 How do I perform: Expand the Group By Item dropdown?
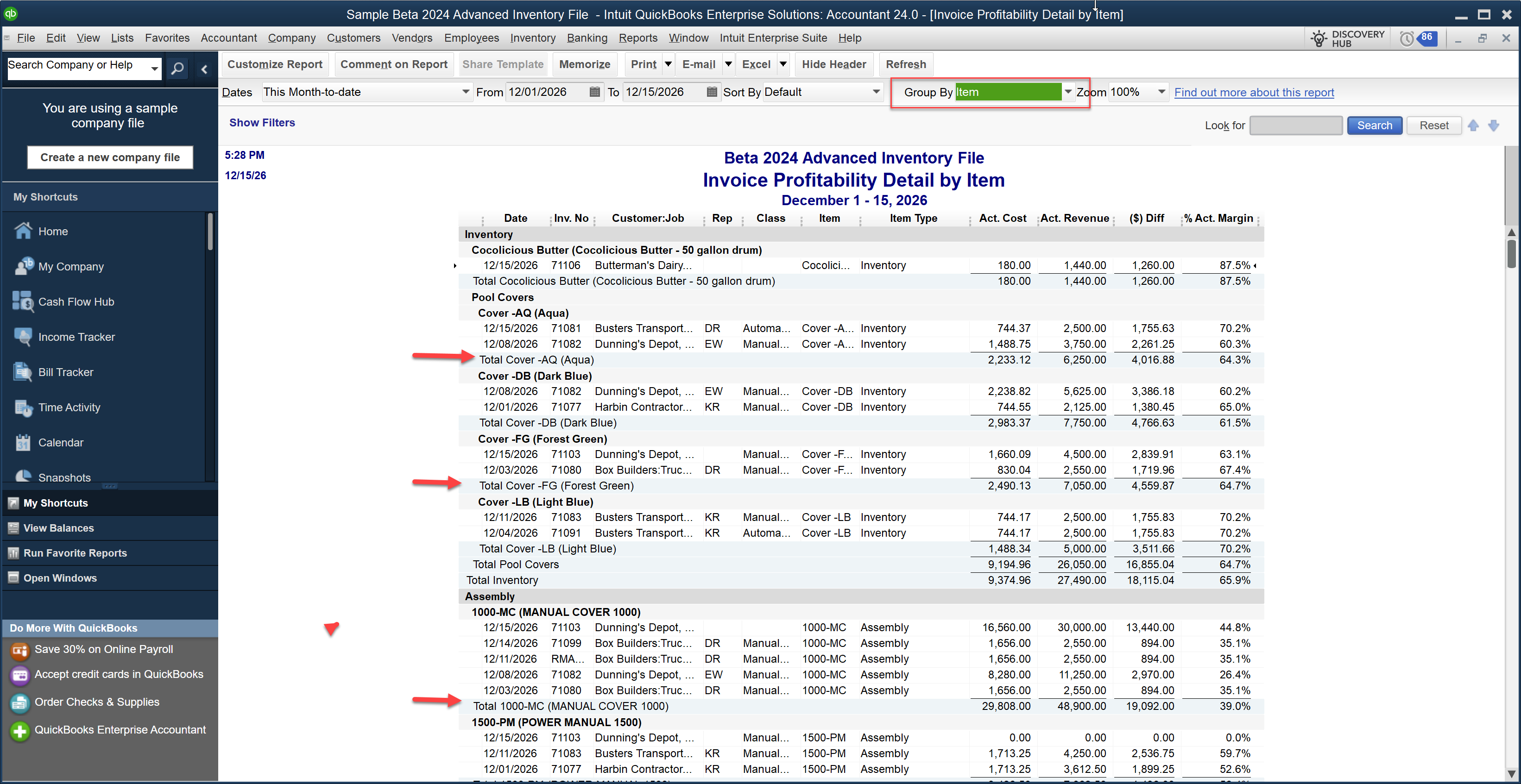tap(1067, 92)
